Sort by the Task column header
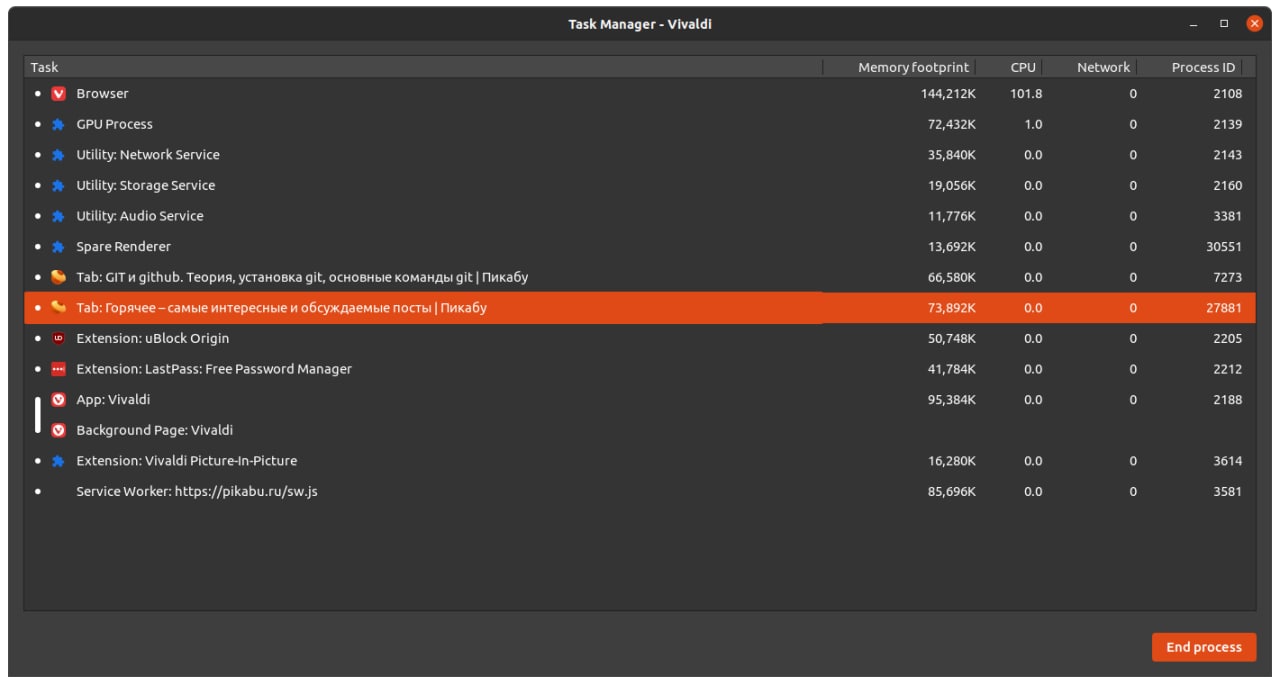The image size is (1280, 685). pos(423,67)
